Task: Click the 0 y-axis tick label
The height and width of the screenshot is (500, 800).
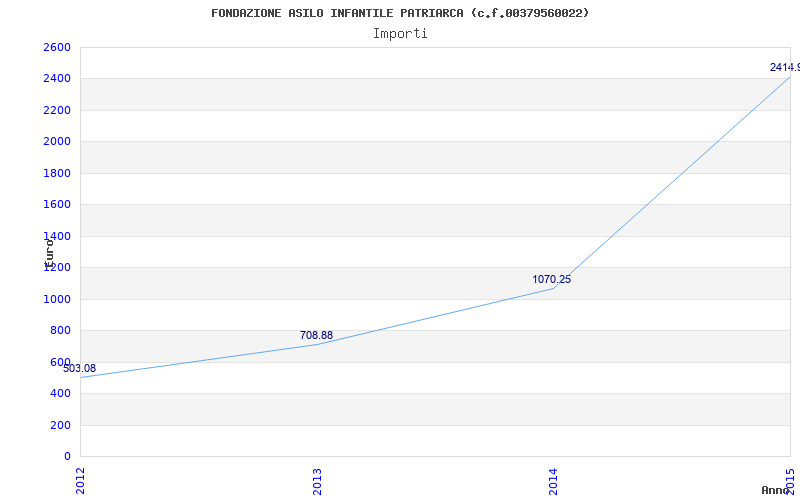Action: click(x=67, y=456)
